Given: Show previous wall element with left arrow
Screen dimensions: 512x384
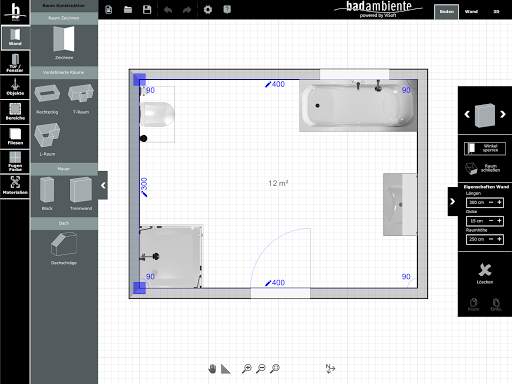Looking at the screenshot, I should click(x=467, y=114).
